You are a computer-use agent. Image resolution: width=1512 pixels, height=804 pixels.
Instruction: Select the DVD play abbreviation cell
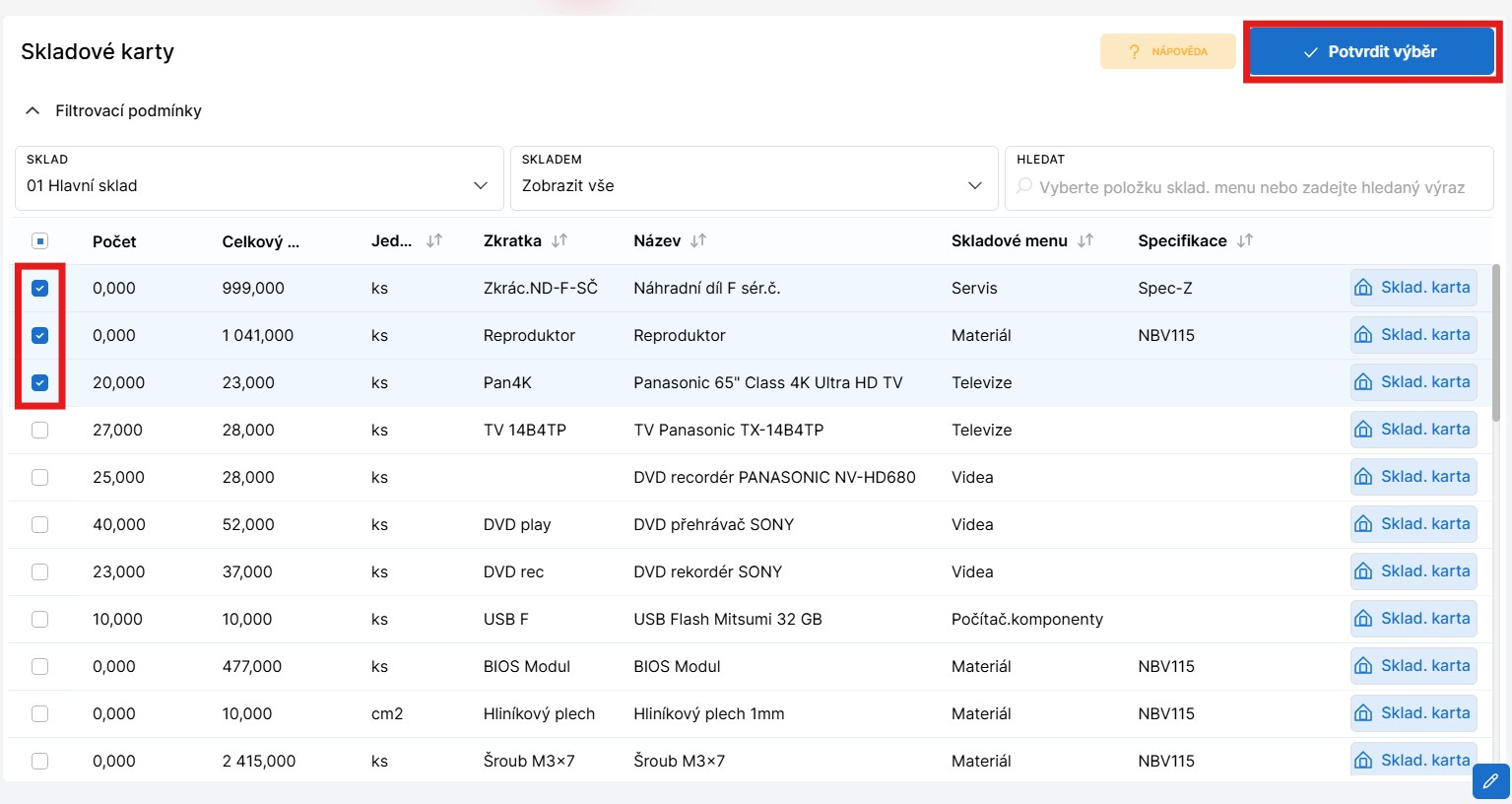517,524
